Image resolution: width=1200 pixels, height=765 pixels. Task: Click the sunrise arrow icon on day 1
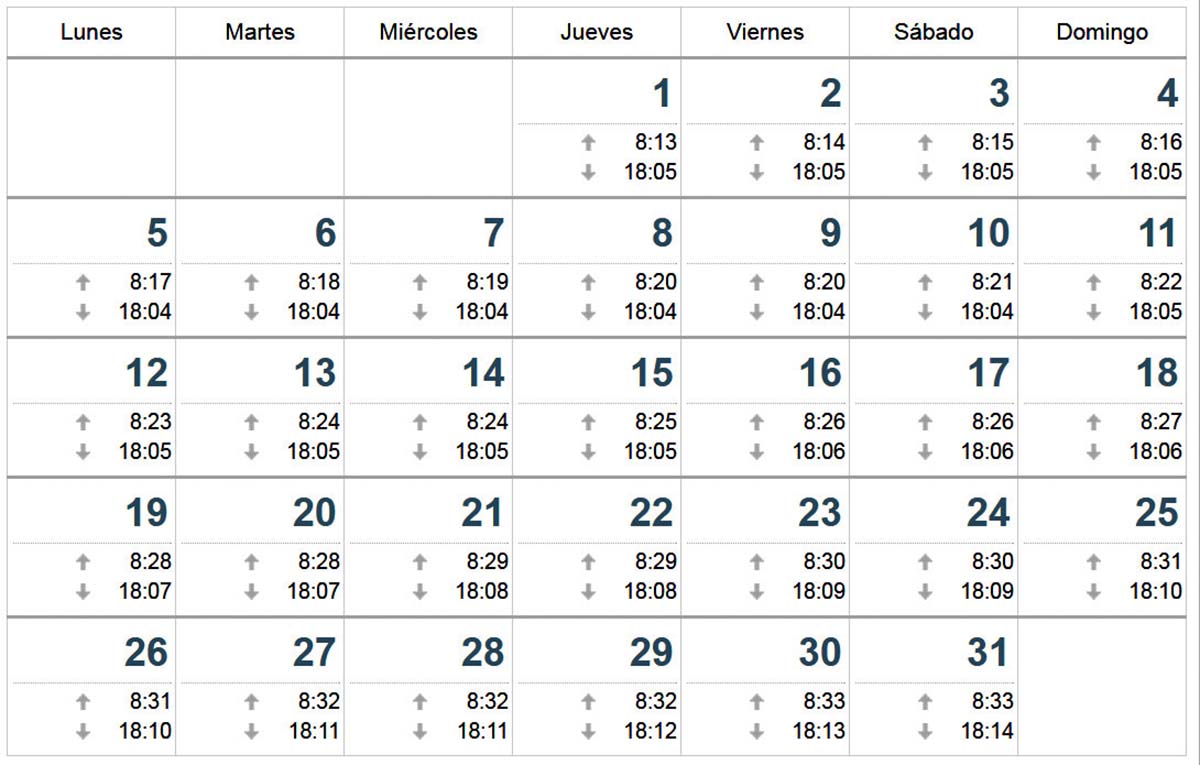point(588,143)
